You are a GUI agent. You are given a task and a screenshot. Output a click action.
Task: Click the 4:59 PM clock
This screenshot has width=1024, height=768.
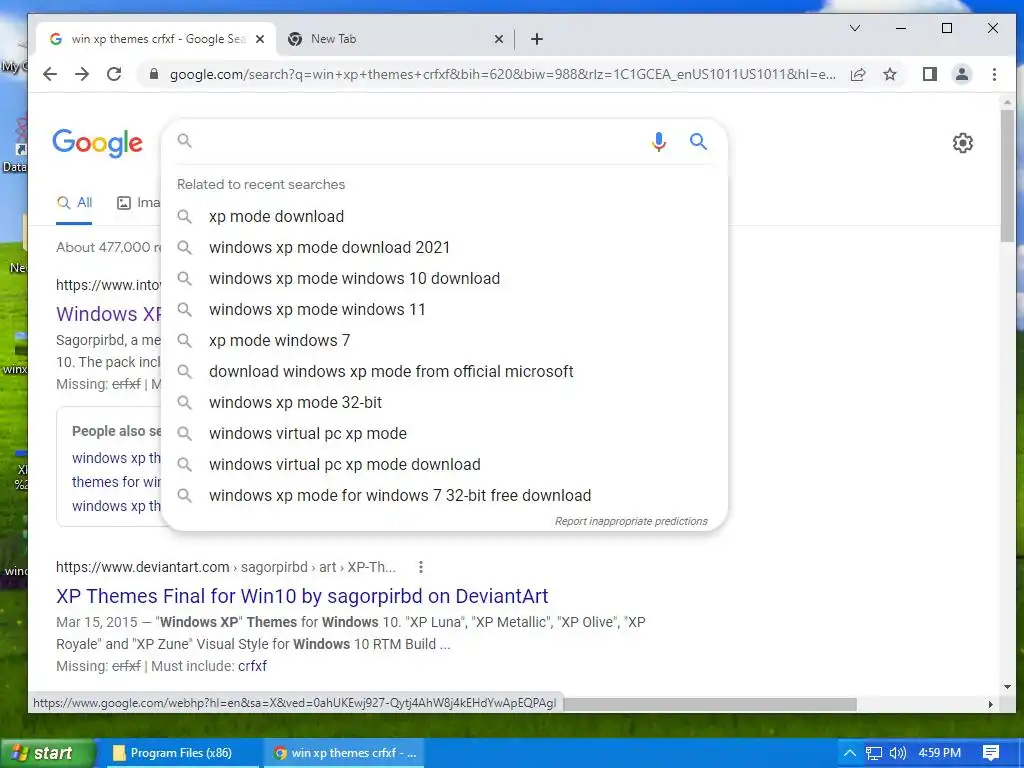click(x=940, y=753)
